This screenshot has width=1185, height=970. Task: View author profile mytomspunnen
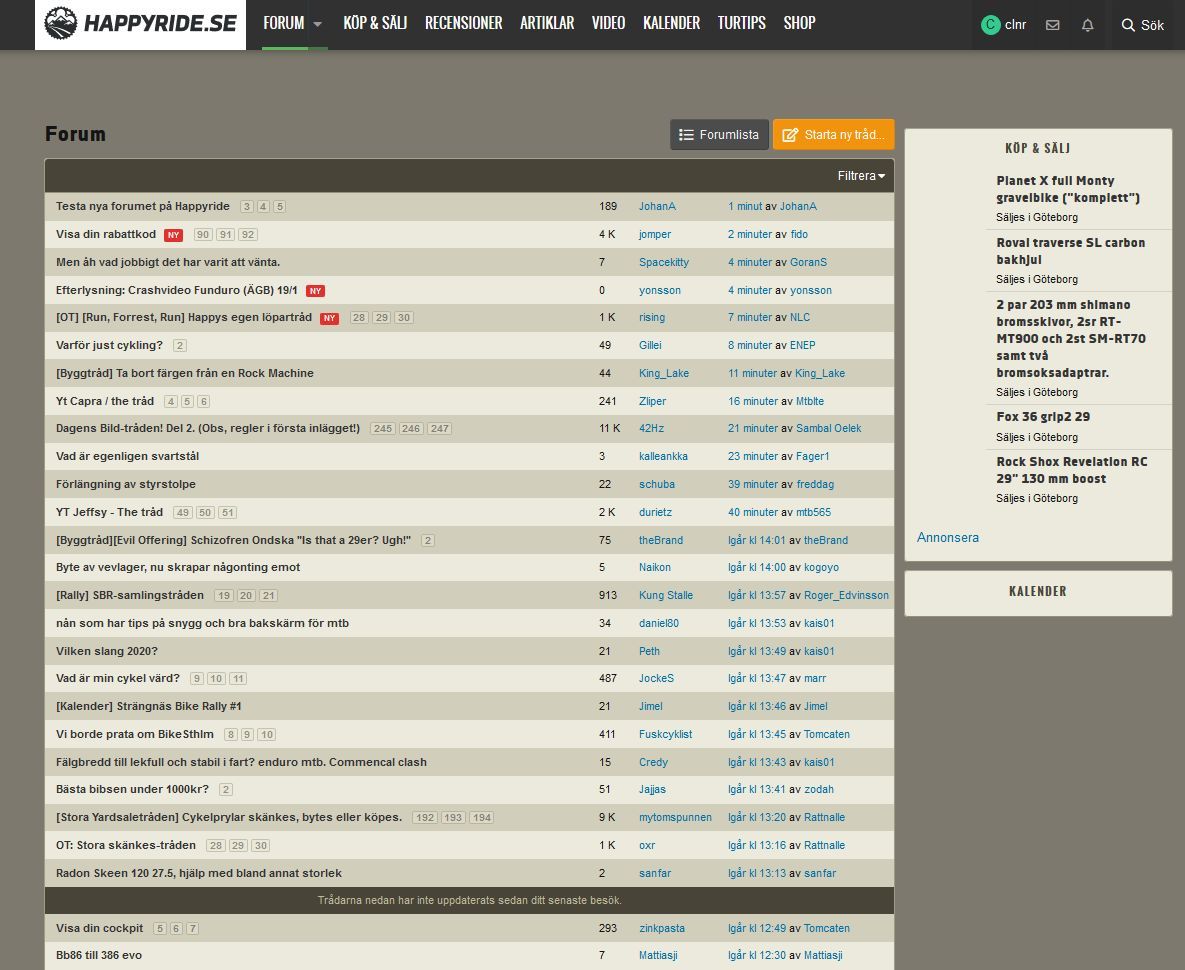click(x=675, y=817)
